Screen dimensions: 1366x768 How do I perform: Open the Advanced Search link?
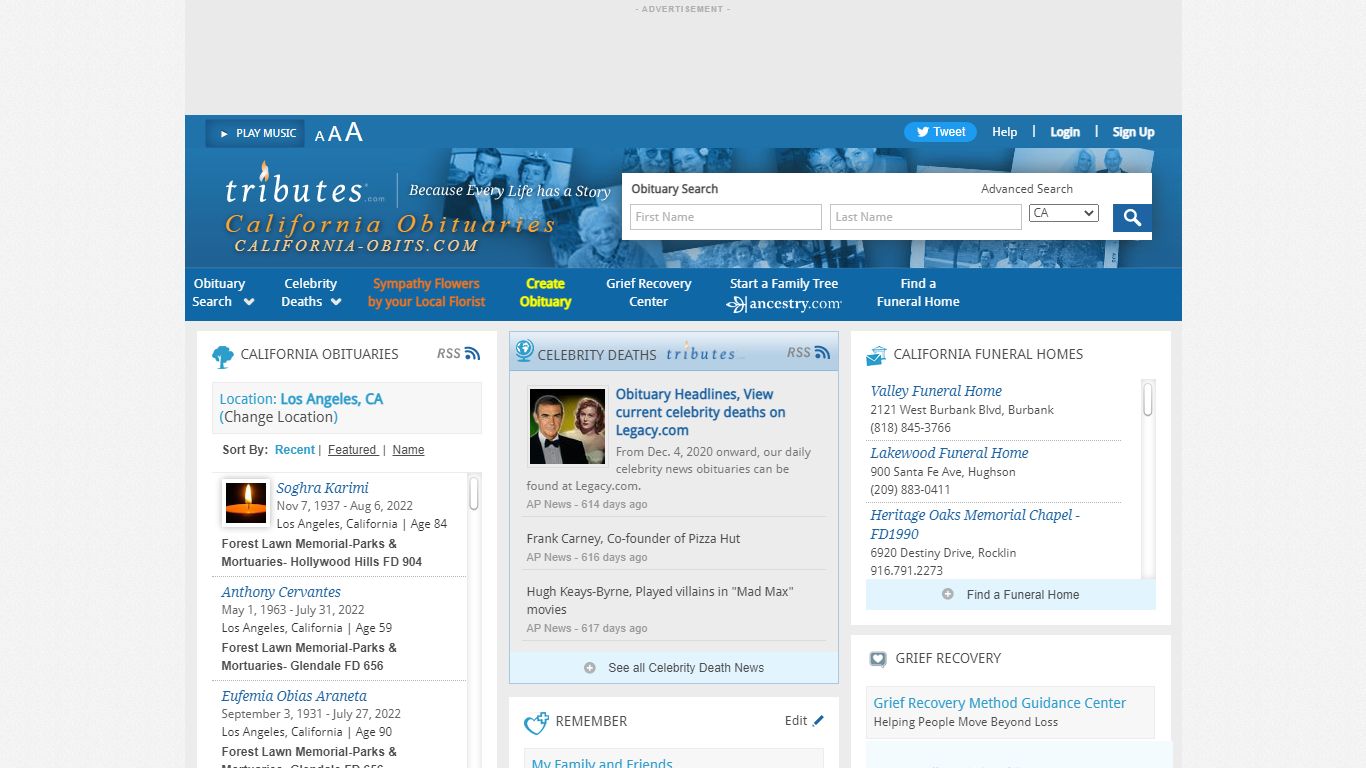point(1027,189)
